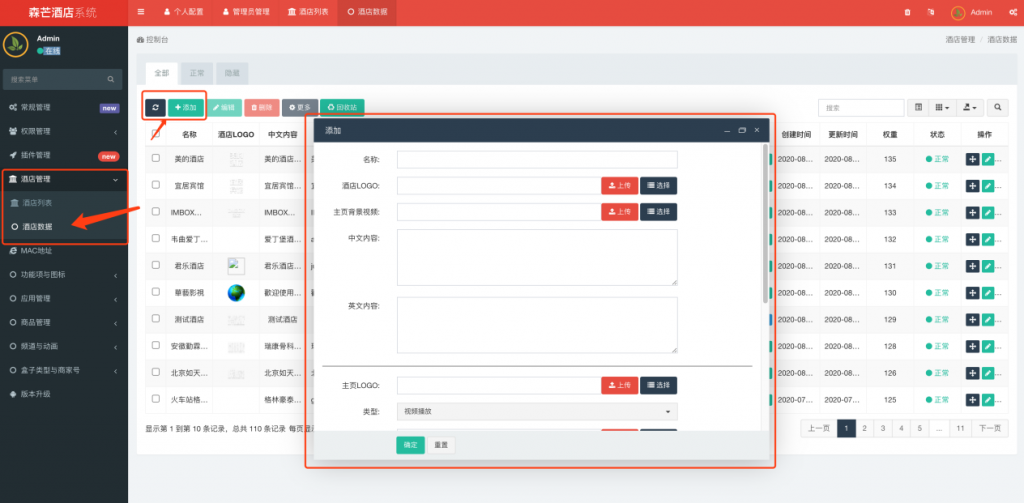Toggle the sidebar hamburger menu icon
This screenshot has height=503, width=1024.
click(x=141, y=12)
